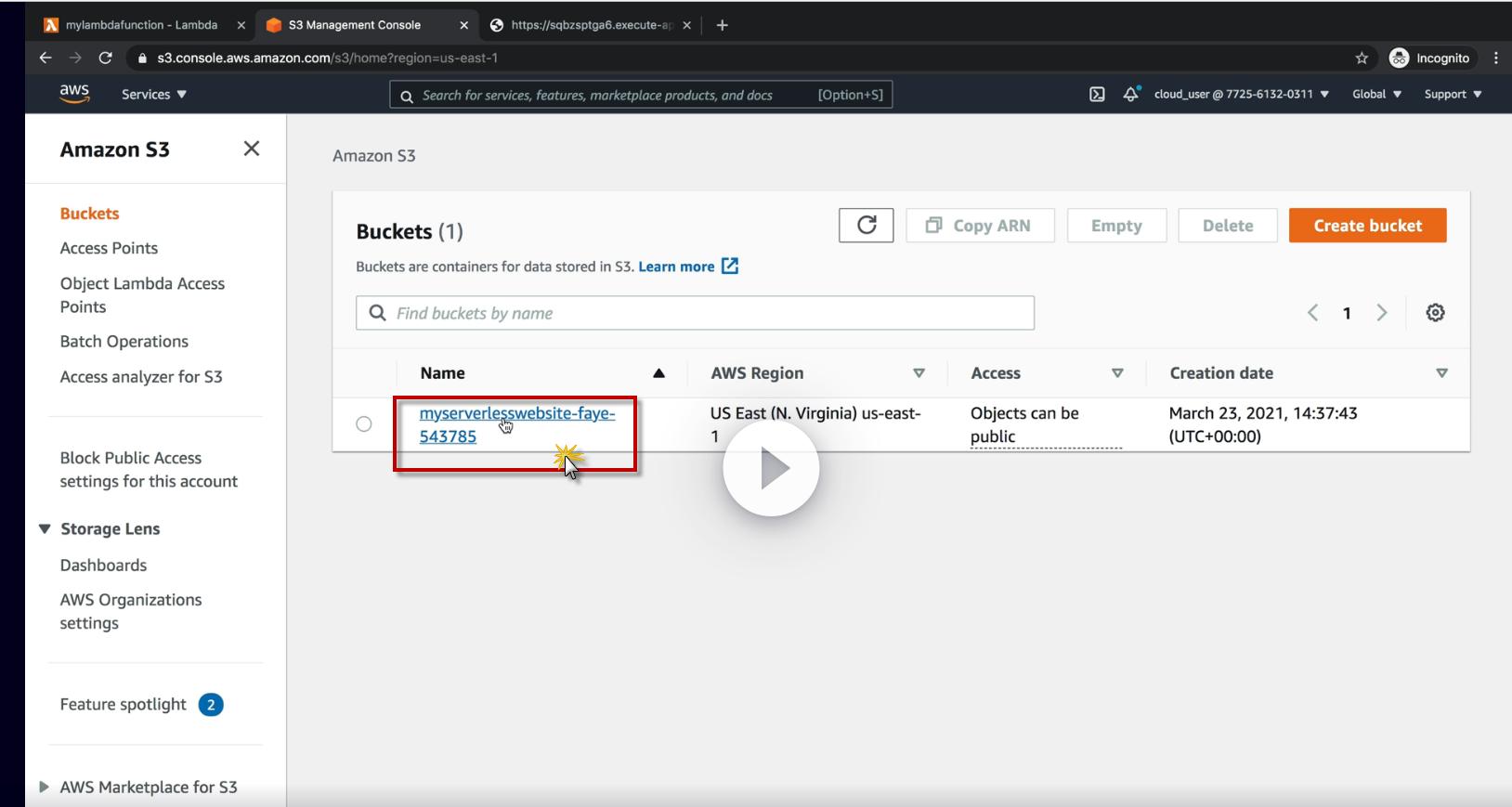Open the cloud_user account dropdown
This screenshot has height=807, width=1512.
[1241, 94]
